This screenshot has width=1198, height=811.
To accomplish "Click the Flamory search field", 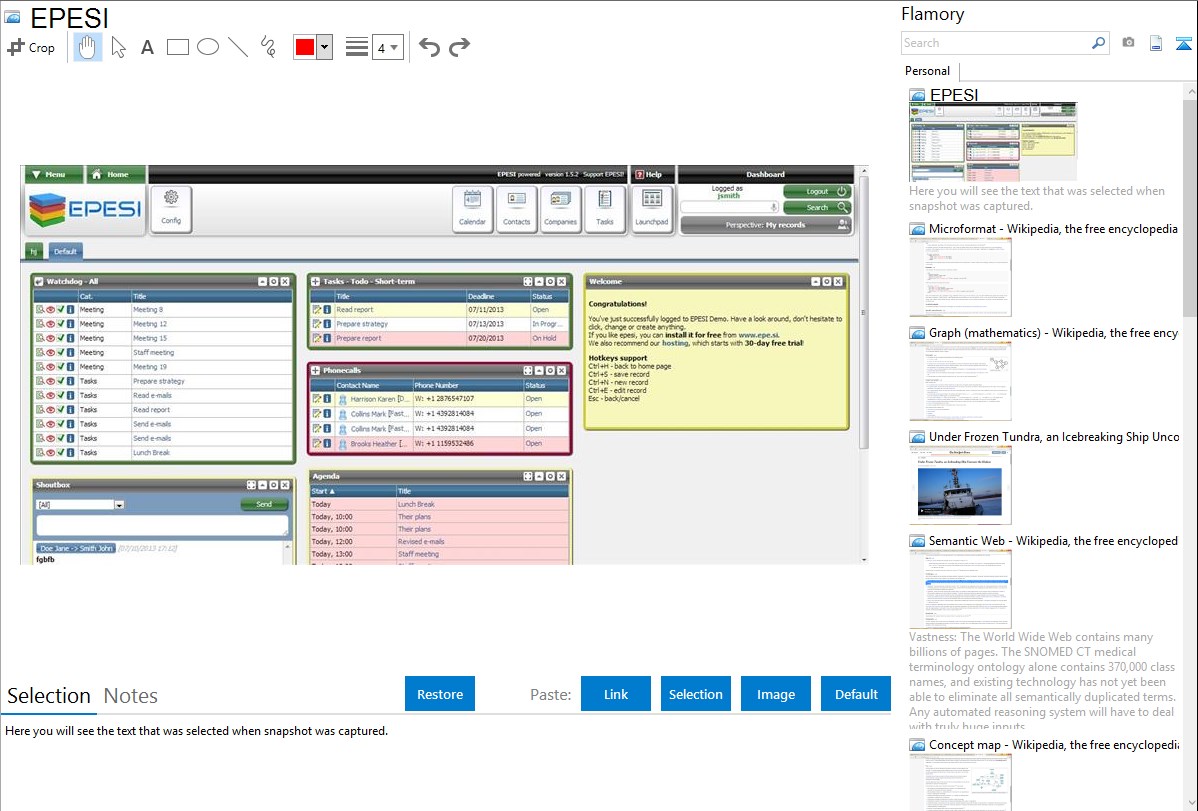I will 995,43.
